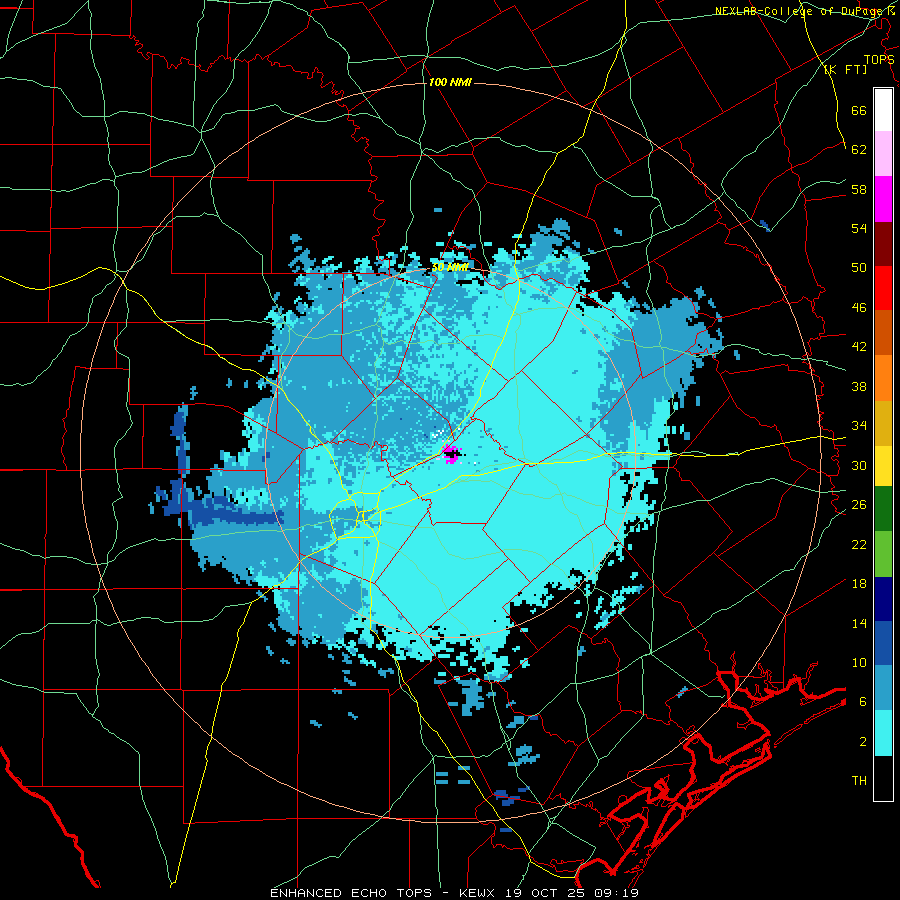
Task: Click the black TH legend swatch
Action: [883, 778]
